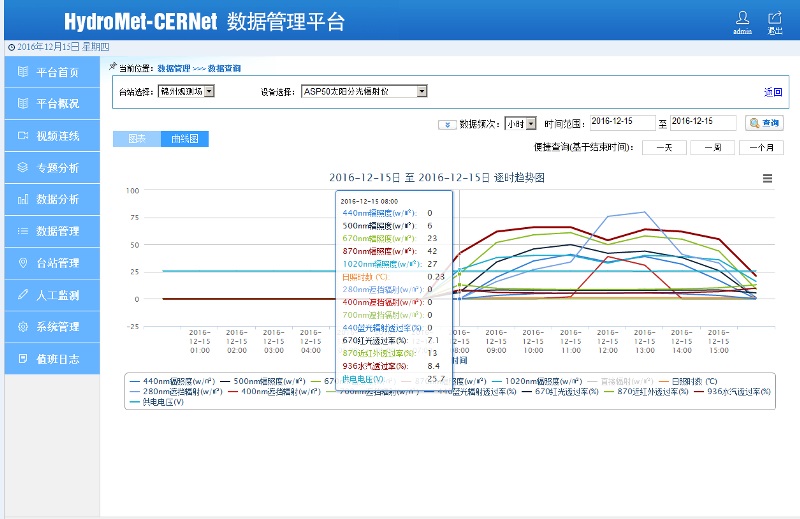Select 专题分析 layers icon in sidebar
The height and width of the screenshot is (519, 800).
coord(52,167)
